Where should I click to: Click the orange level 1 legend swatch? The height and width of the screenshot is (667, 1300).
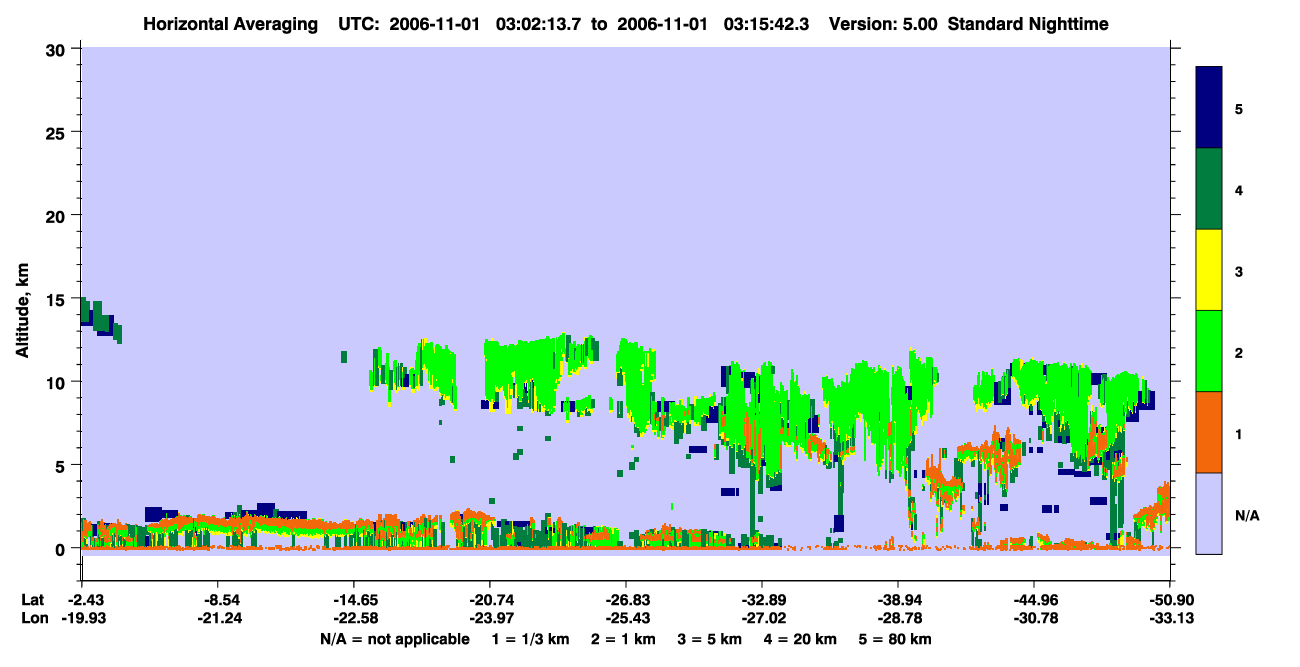click(x=1209, y=432)
